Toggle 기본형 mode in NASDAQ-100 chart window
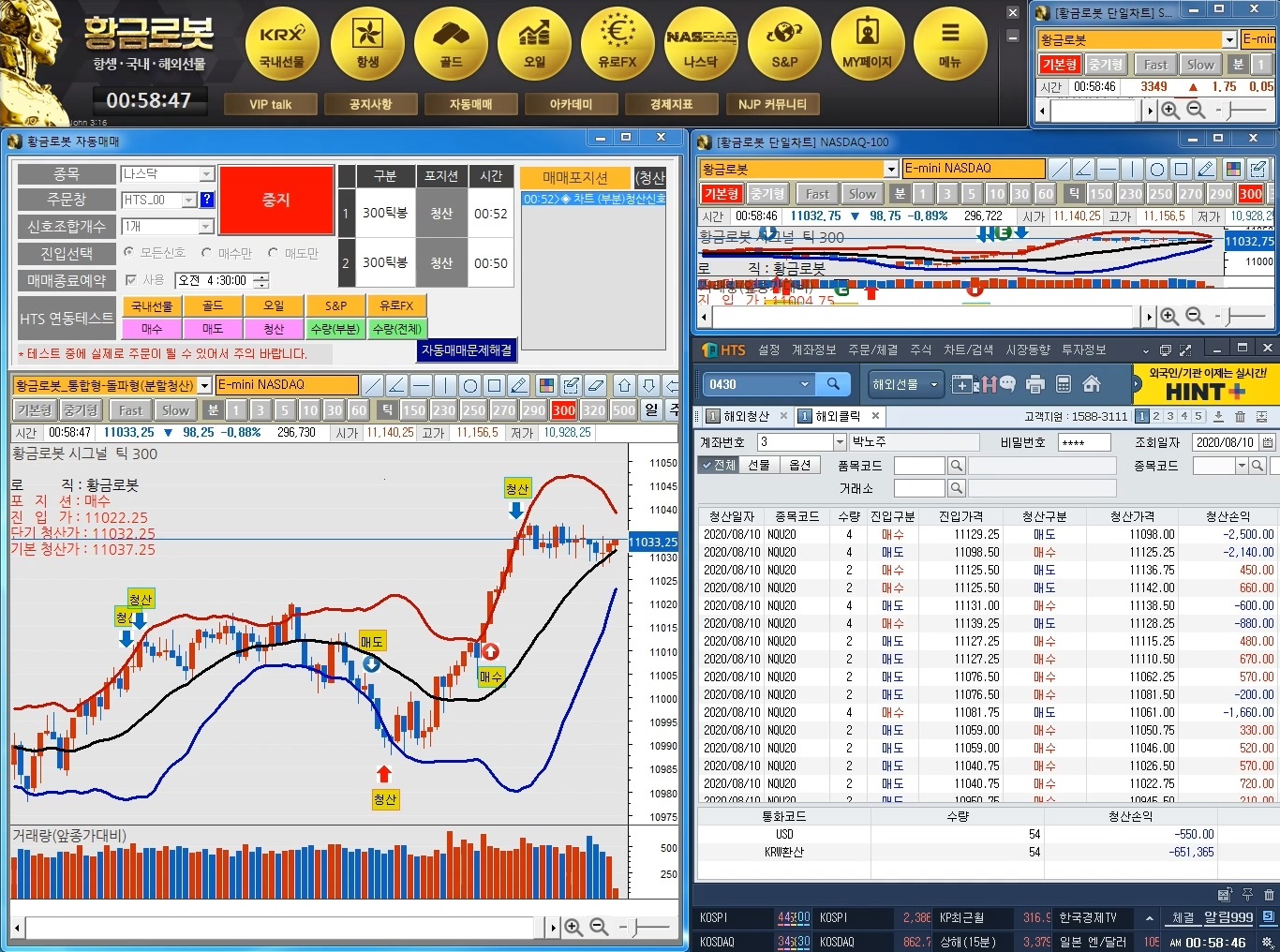This screenshot has width=1280, height=952. click(722, 194)
